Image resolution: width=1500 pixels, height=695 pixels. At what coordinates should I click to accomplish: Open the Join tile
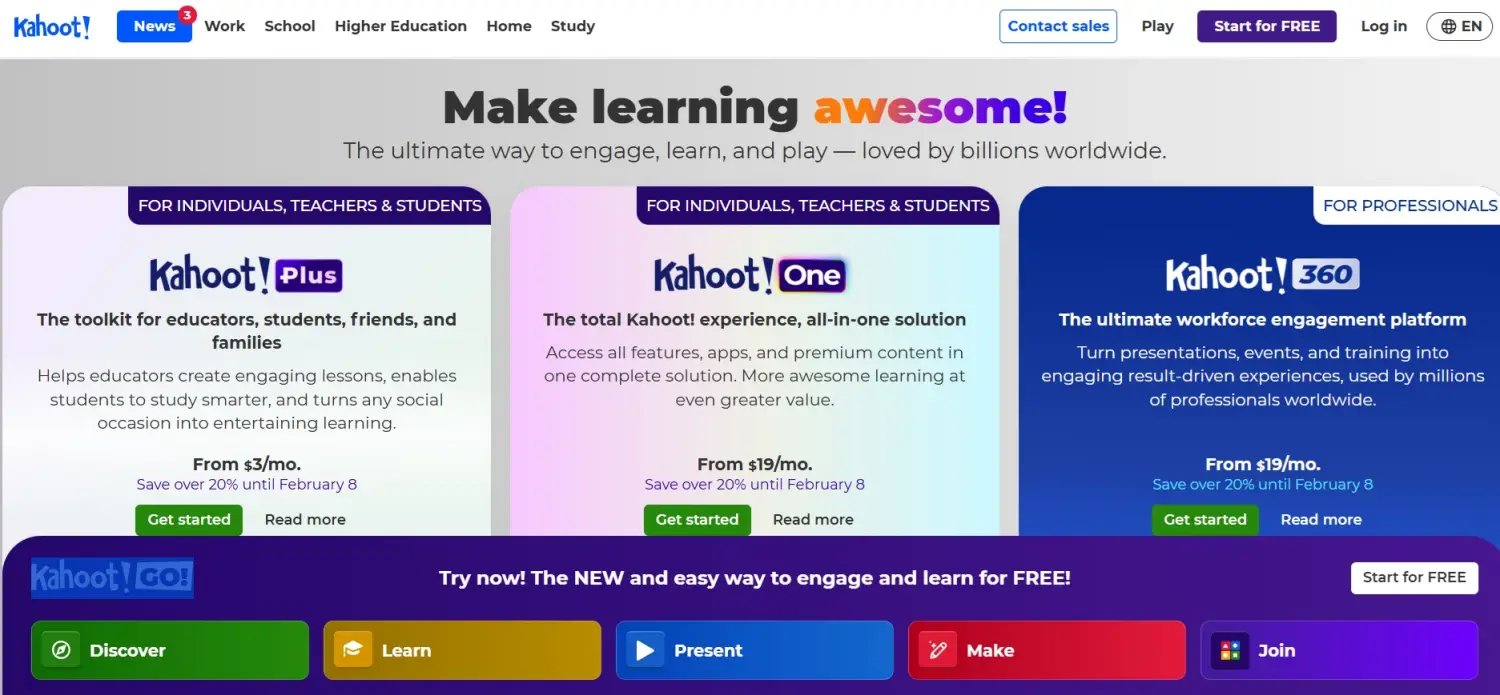(1339, 650)
